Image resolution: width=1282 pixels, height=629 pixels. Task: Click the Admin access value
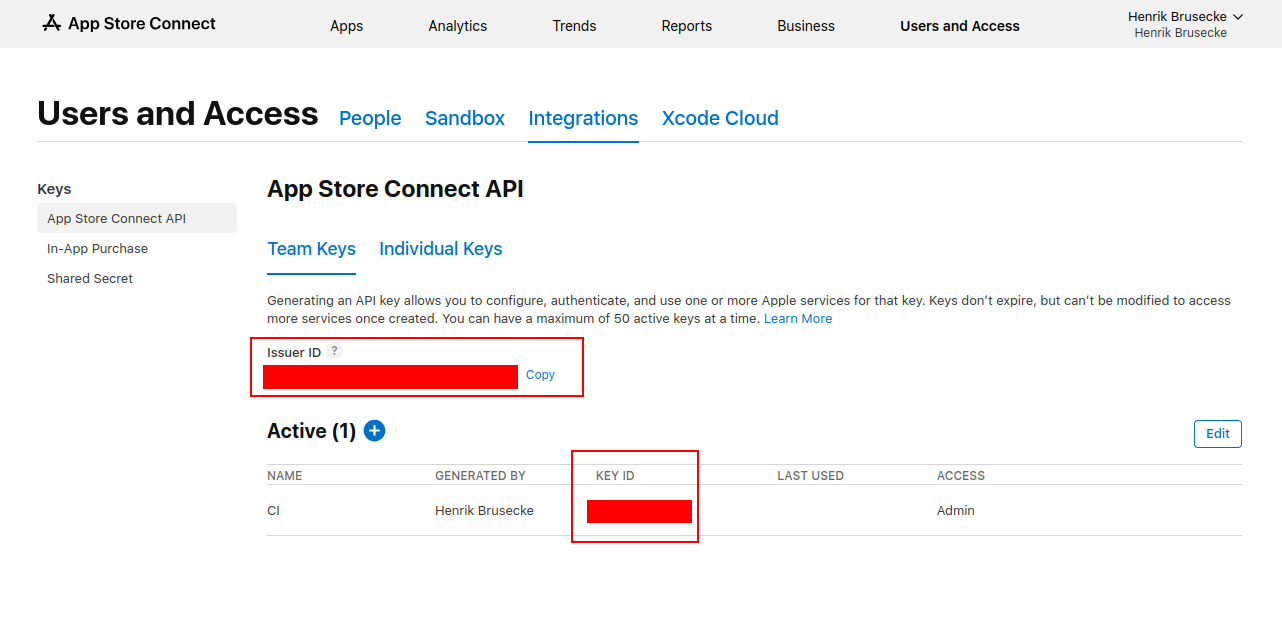pyautogui.click(x=956, y=510)
